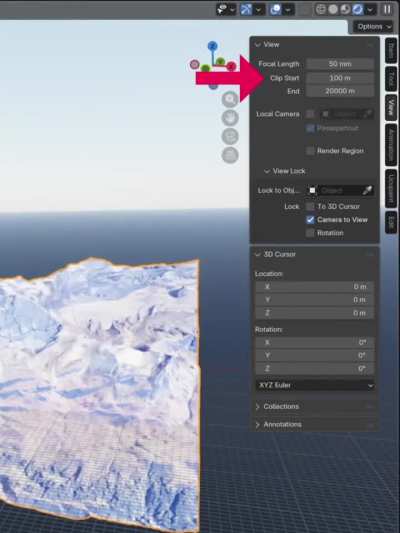
Task: Click the 3D Cursor Location X field
Action: coord(315,287)
